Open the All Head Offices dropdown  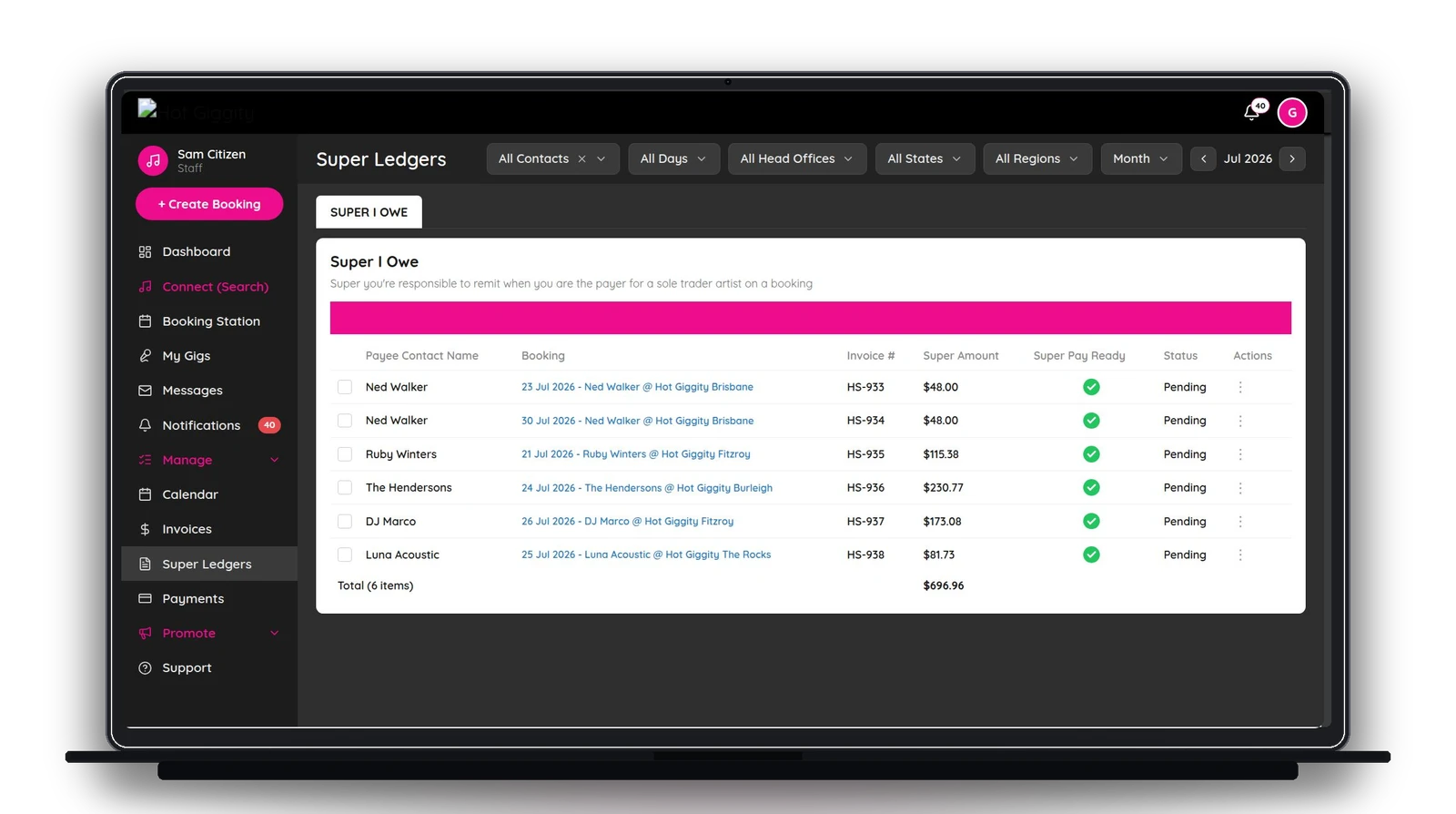[796, 158]
